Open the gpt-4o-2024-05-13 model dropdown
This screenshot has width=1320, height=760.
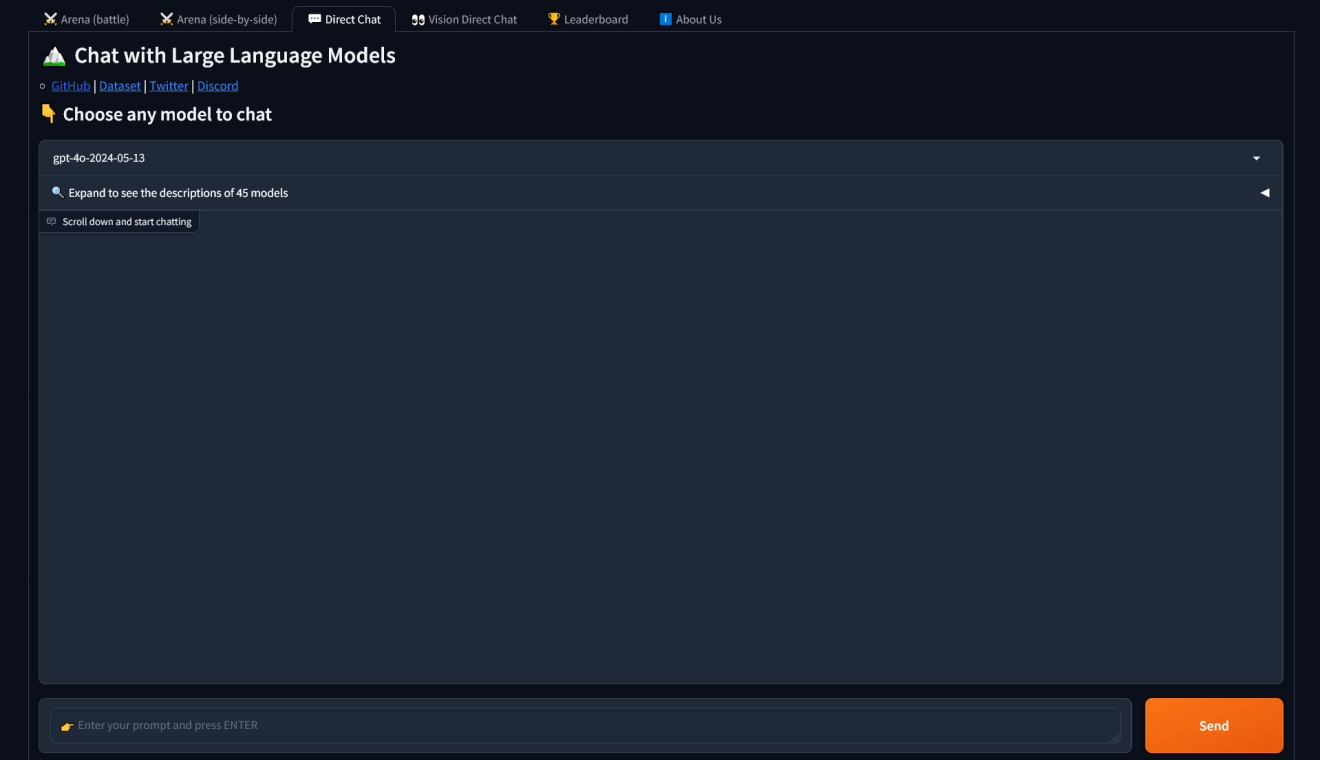660,157
